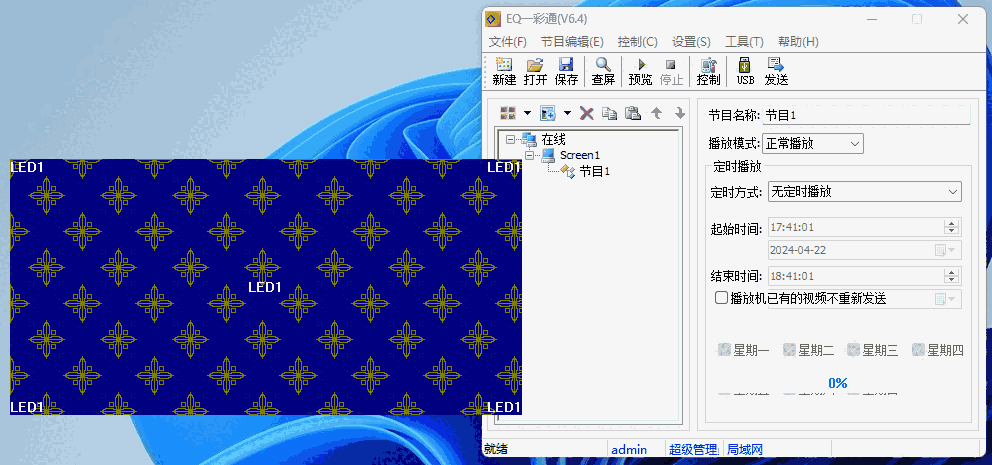Open the 设置(S) menu
Screen dimensions: 992x465
coord(691,42)
